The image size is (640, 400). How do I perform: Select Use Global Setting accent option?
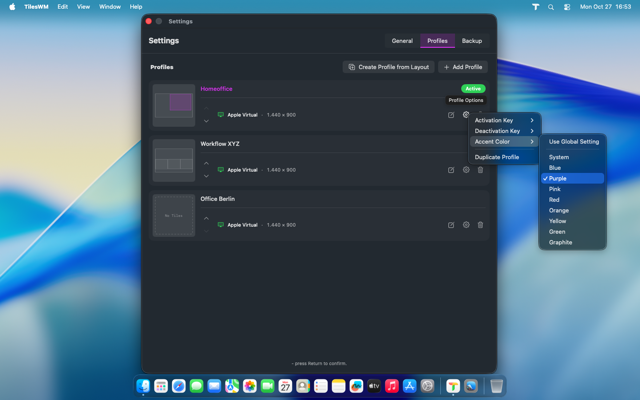pyautogui.click(x=572, y=142)
